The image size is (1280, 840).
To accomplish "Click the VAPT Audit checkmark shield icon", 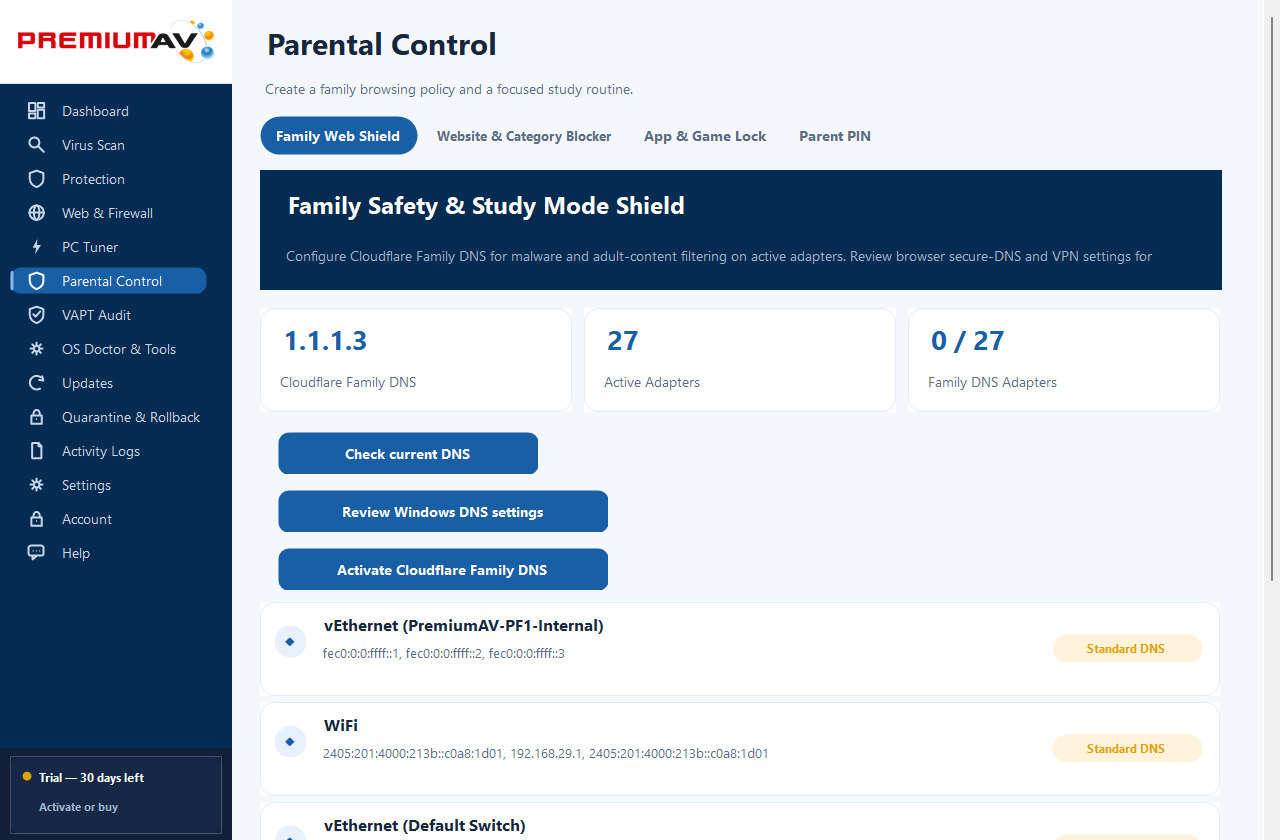I will coord(37,315).
